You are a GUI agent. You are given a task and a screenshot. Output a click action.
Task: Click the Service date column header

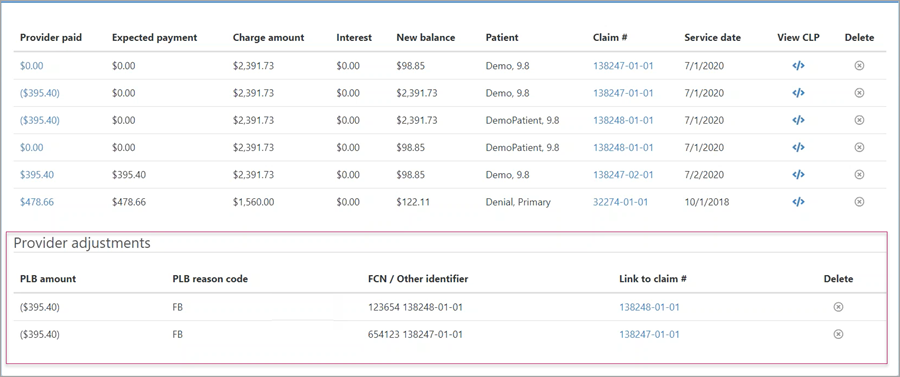point(712,37)
